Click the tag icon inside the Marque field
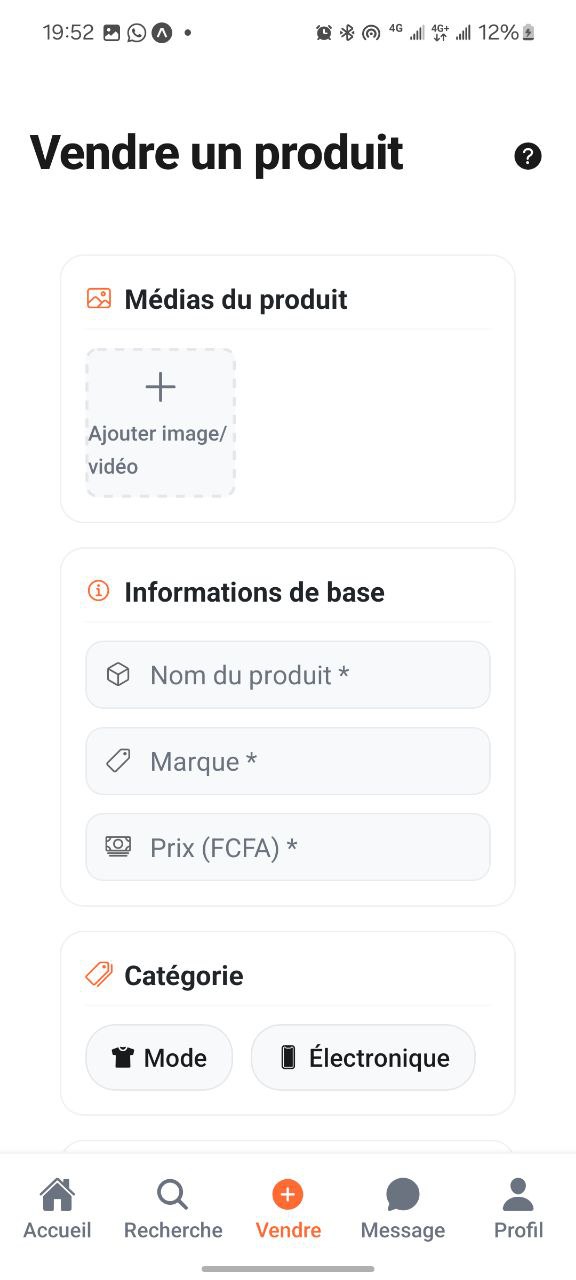Image resolution: width=576 pixels, height=1280 pixels. [118, 760]
